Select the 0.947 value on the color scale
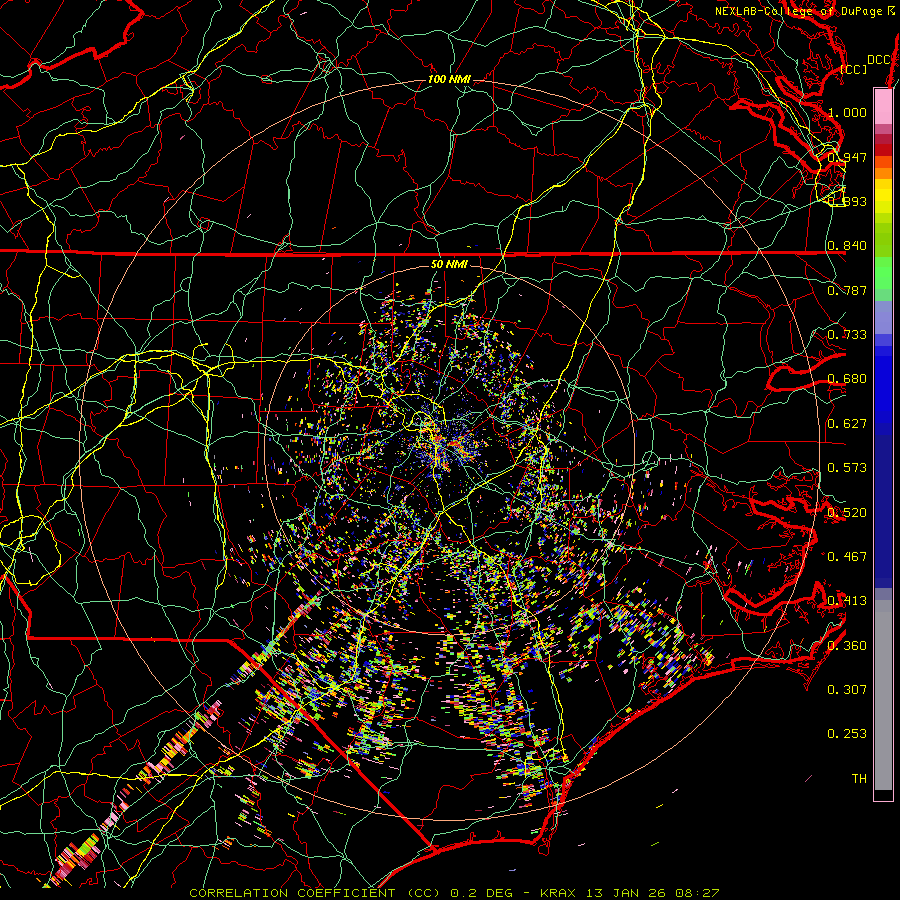 (847, 157)
